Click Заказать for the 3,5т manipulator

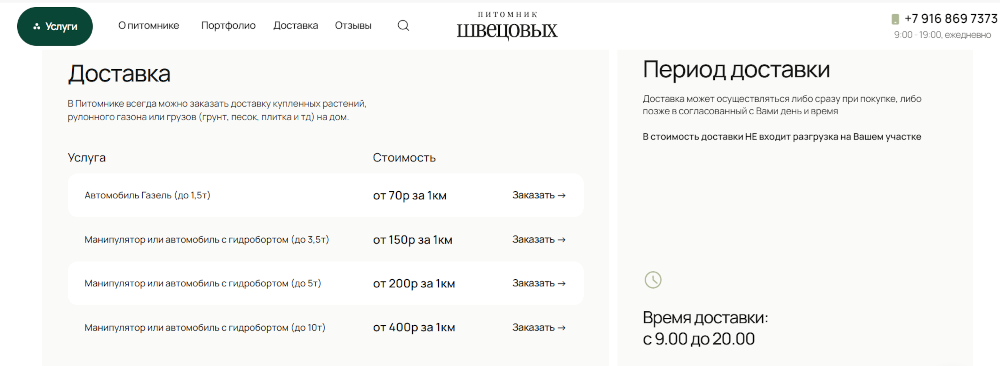[x=539, y=239]
